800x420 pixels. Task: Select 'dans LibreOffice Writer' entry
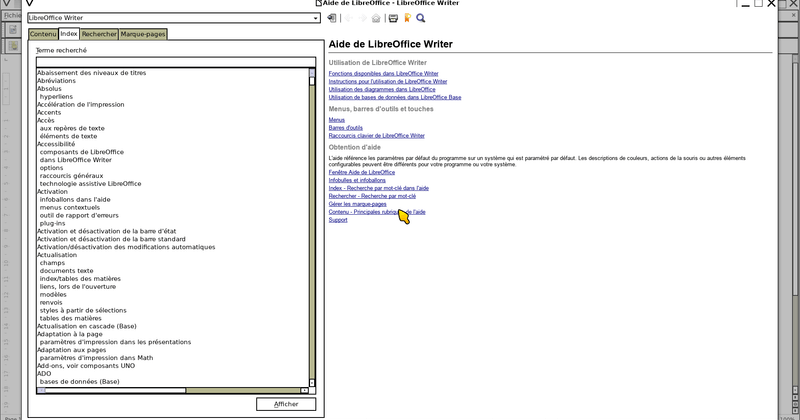[76, 160]
